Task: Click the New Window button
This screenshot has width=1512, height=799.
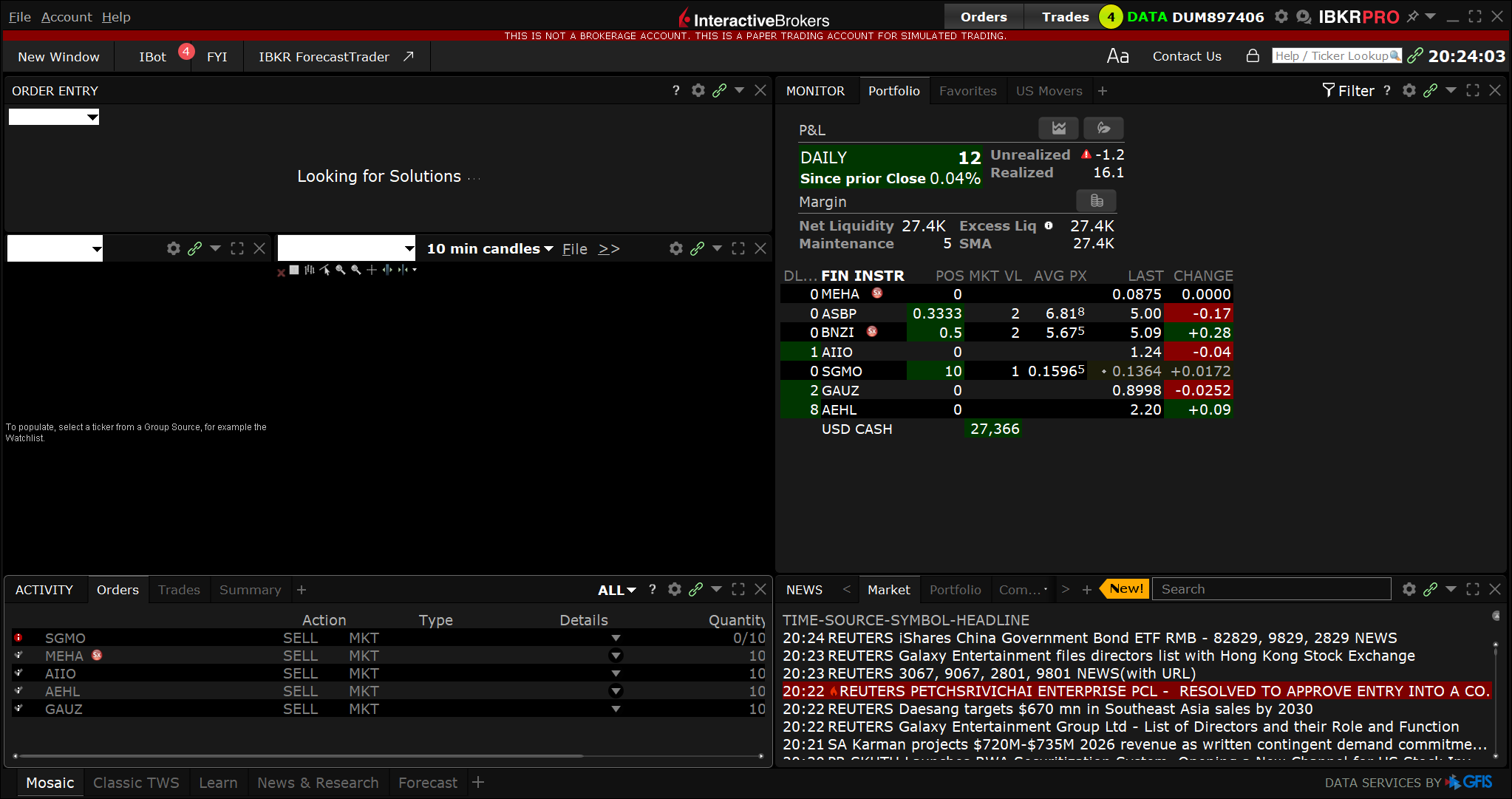Action: click(58, 56)
